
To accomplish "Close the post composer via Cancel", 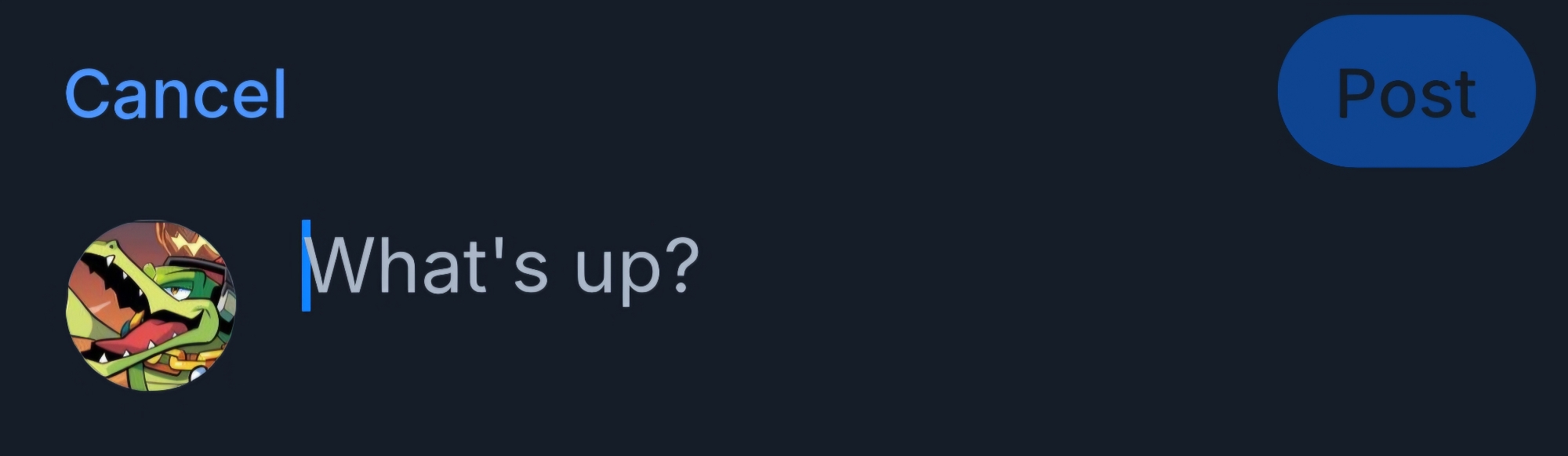I will click(x=176, y=94).
